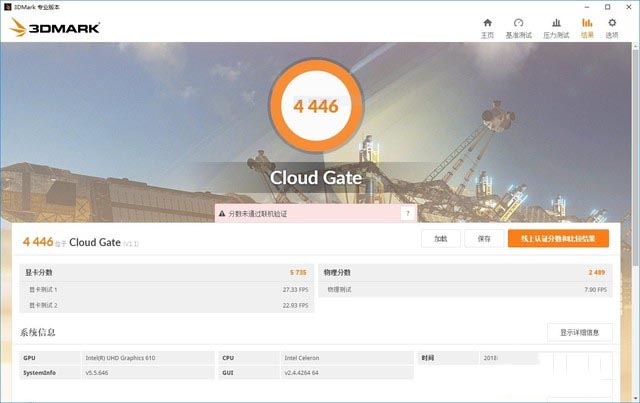Click the 加载 (Load) button
The height and width of the screenshot is (403, 640).
pos(440,238)
